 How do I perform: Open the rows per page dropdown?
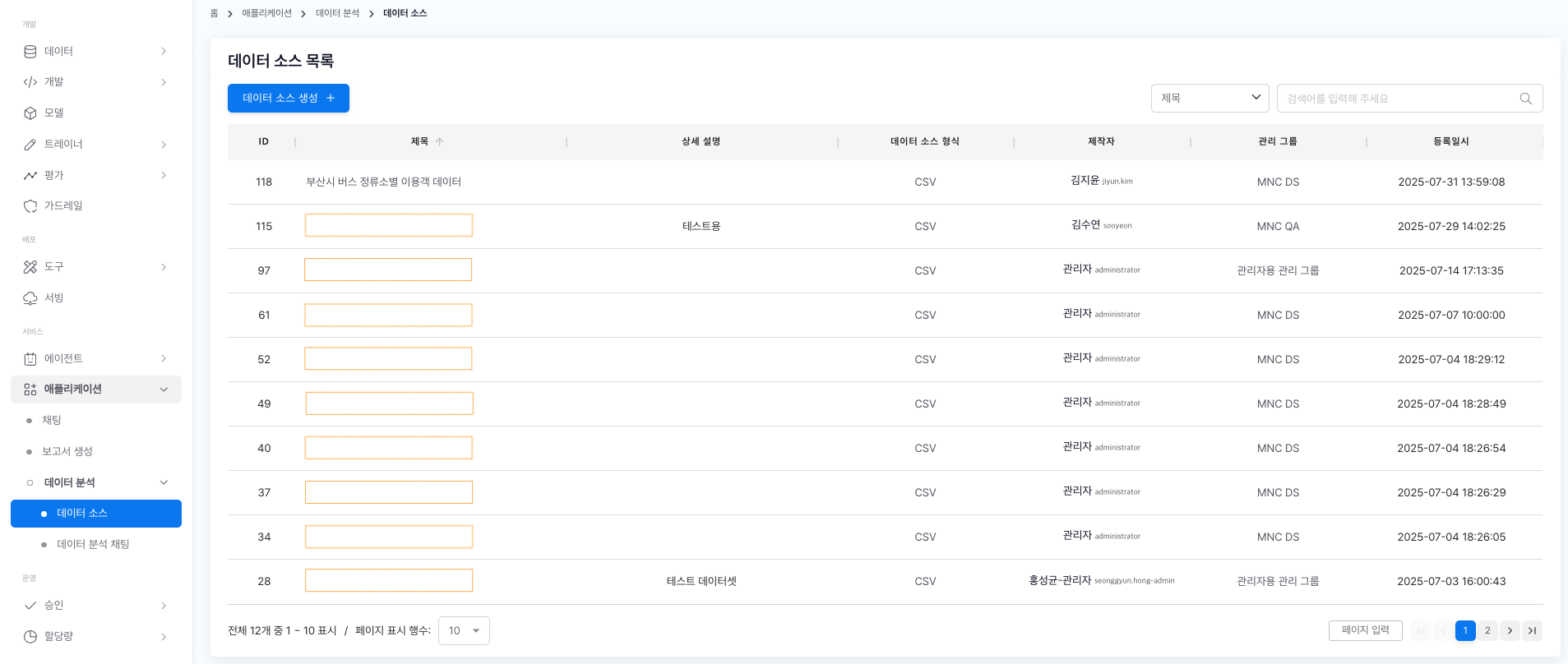464,630
